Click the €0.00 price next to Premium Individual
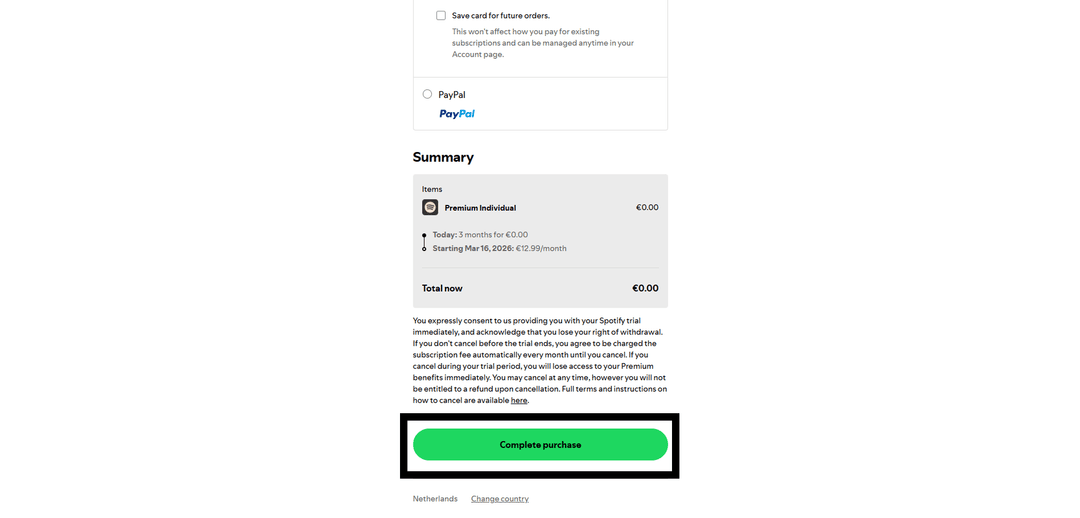 pyautogui.click(x=647, y=208)
